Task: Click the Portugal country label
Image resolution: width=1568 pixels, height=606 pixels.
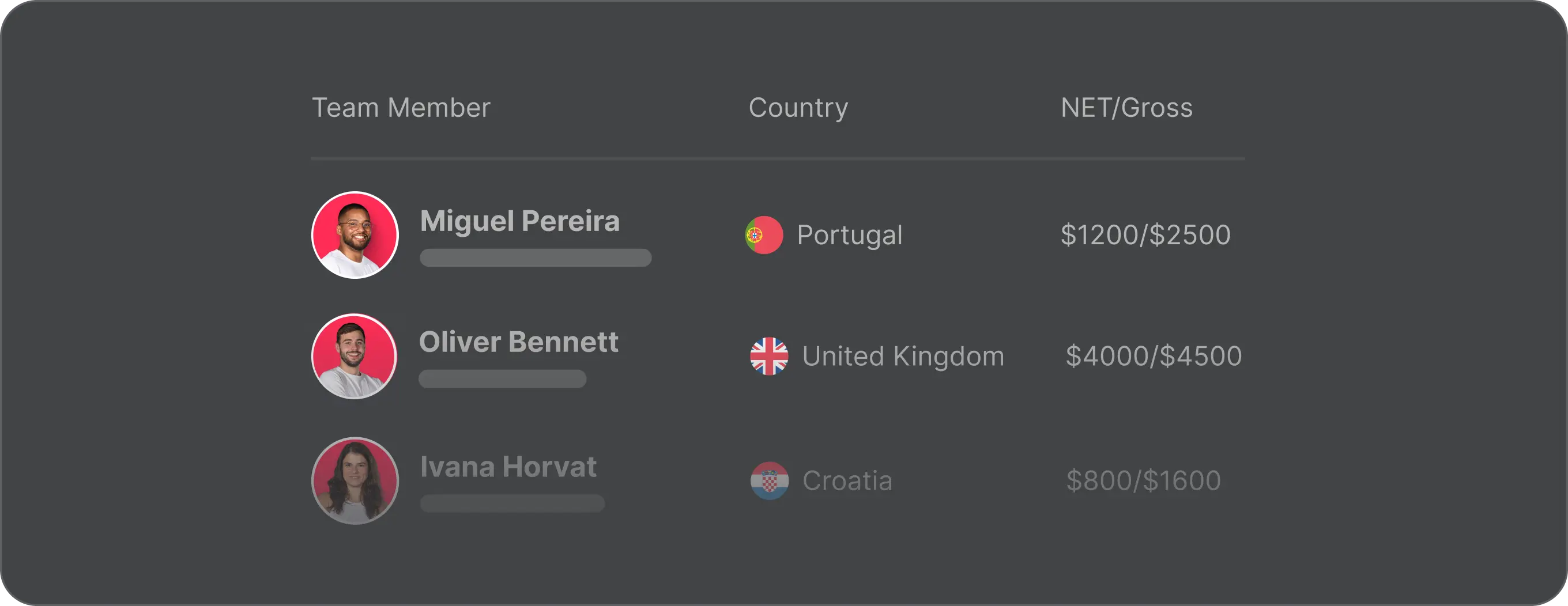Action: (x=849, y=236)
